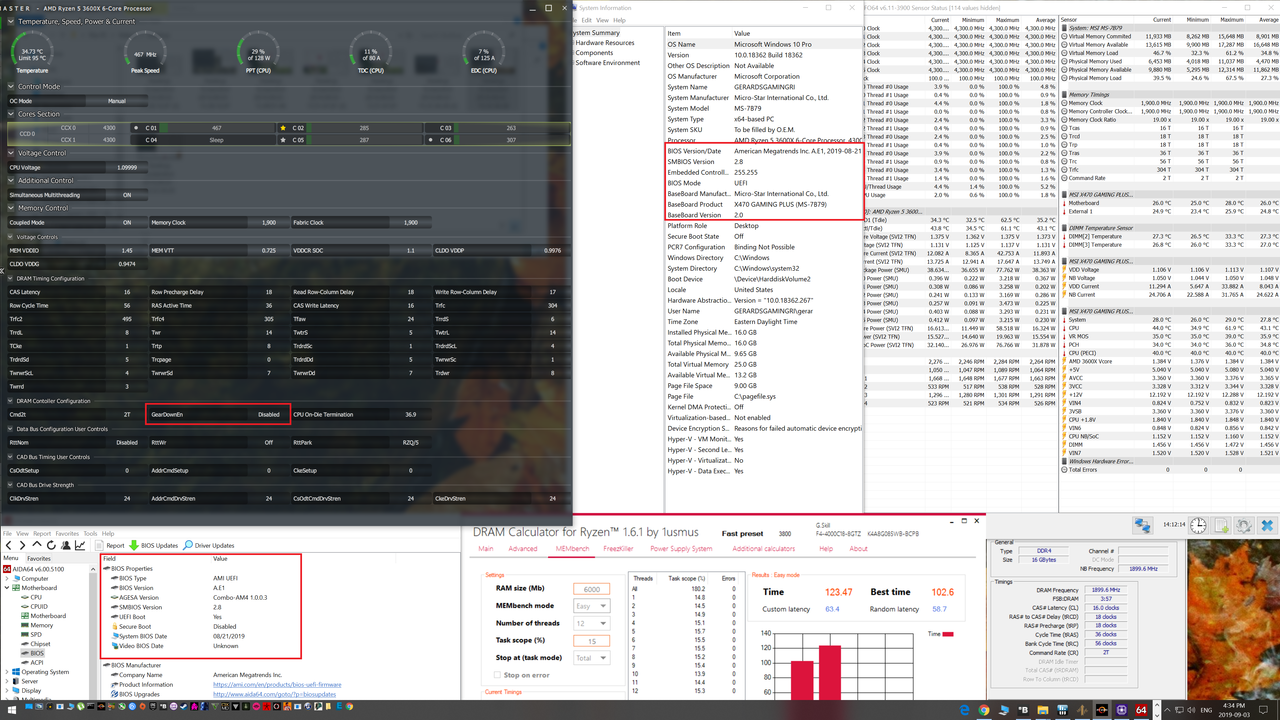Collapse Memory Control section in Ryzen Master
Viewport: 1280px width, 720px height.
pos(13,208)
